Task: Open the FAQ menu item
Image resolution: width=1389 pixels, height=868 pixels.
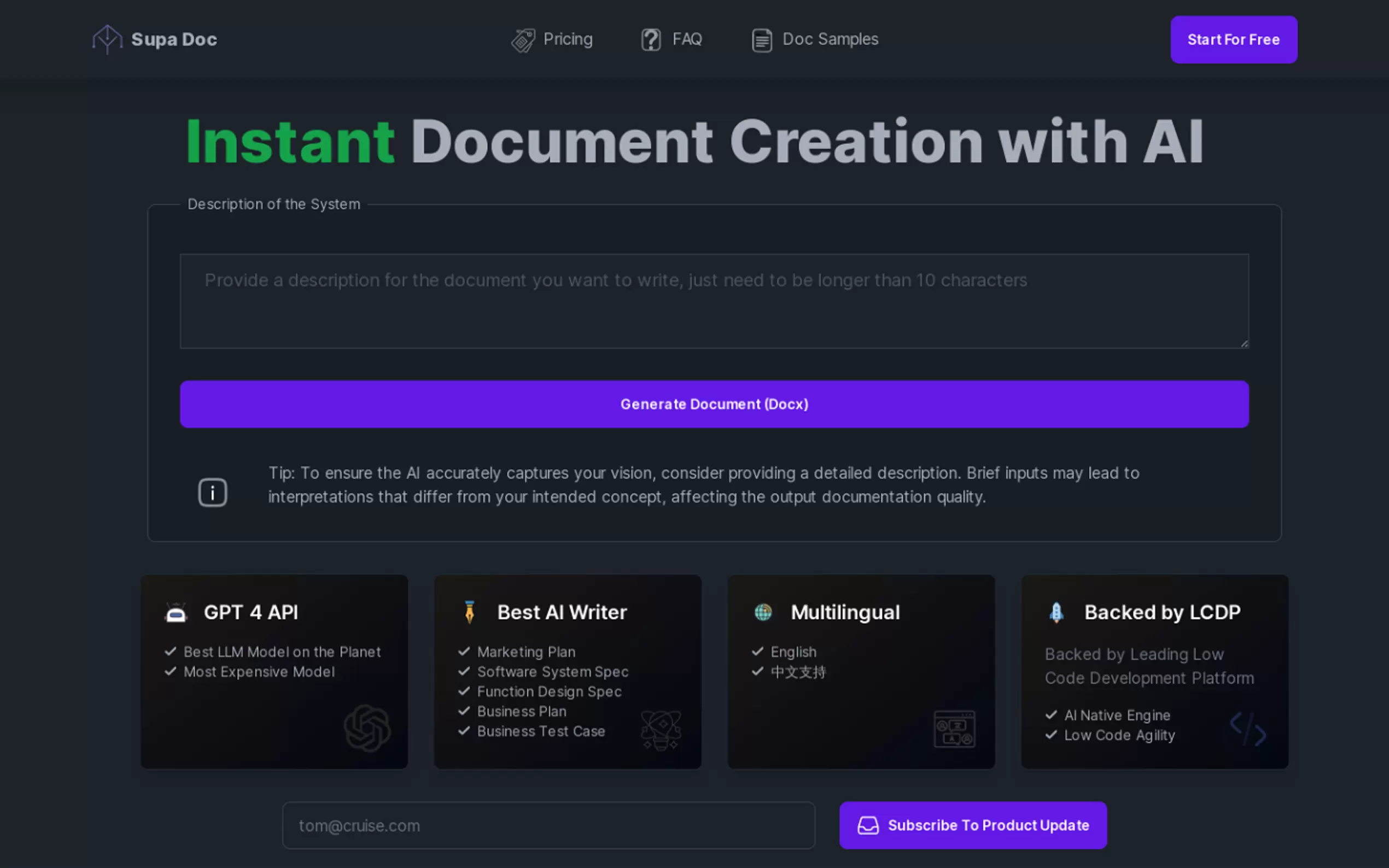Action: tap(687, 39)
